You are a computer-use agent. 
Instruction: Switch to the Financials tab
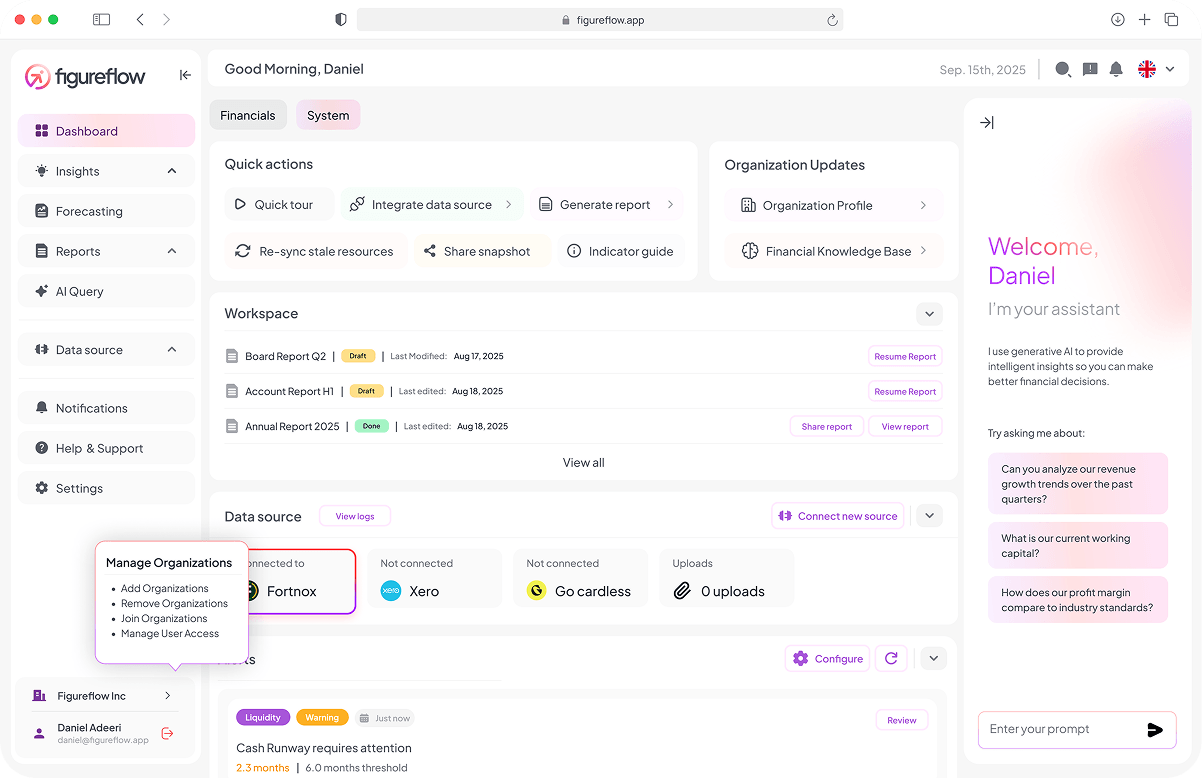pos(248,115)
